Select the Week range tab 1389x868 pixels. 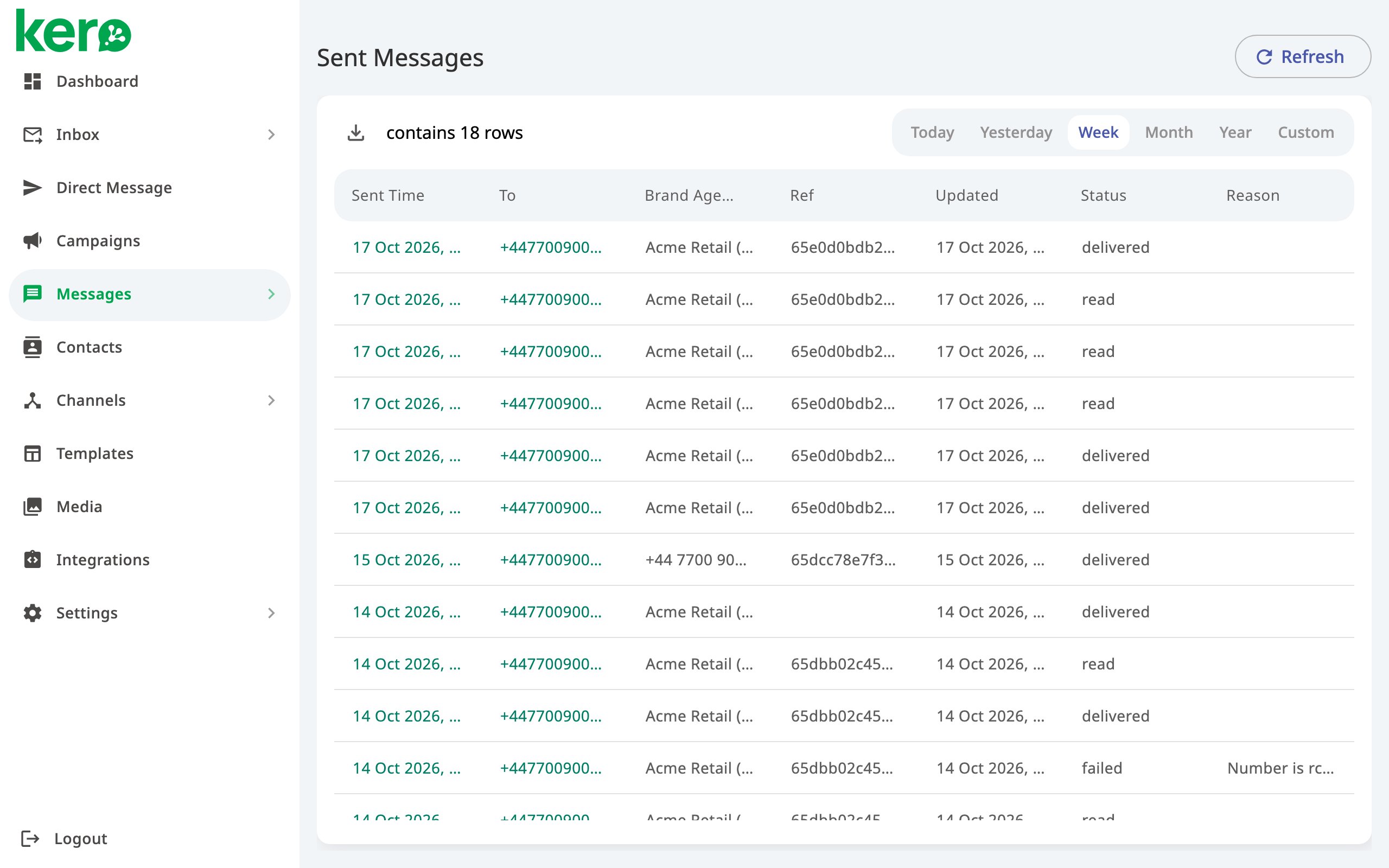point(1098,132)
